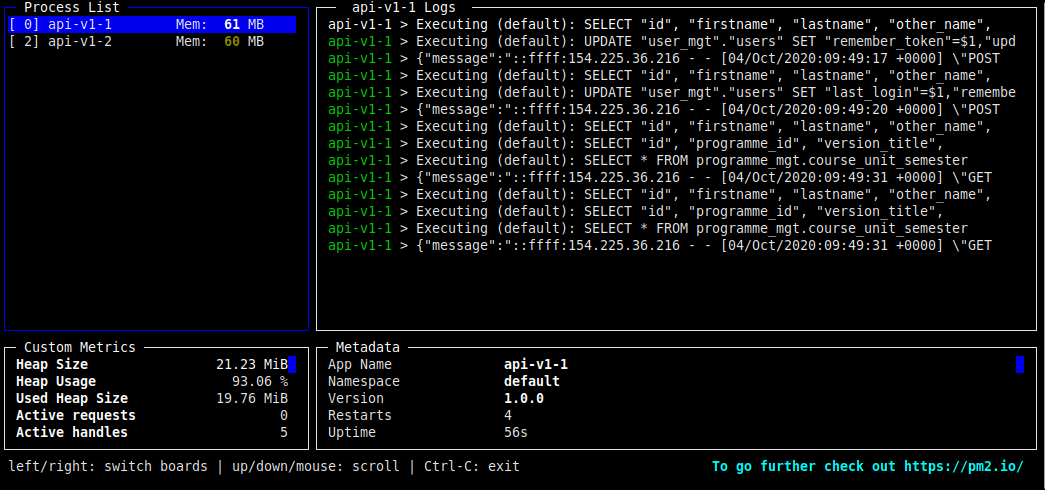Click the Process List panel title
1045x490 pixels.
click(72, 8)
